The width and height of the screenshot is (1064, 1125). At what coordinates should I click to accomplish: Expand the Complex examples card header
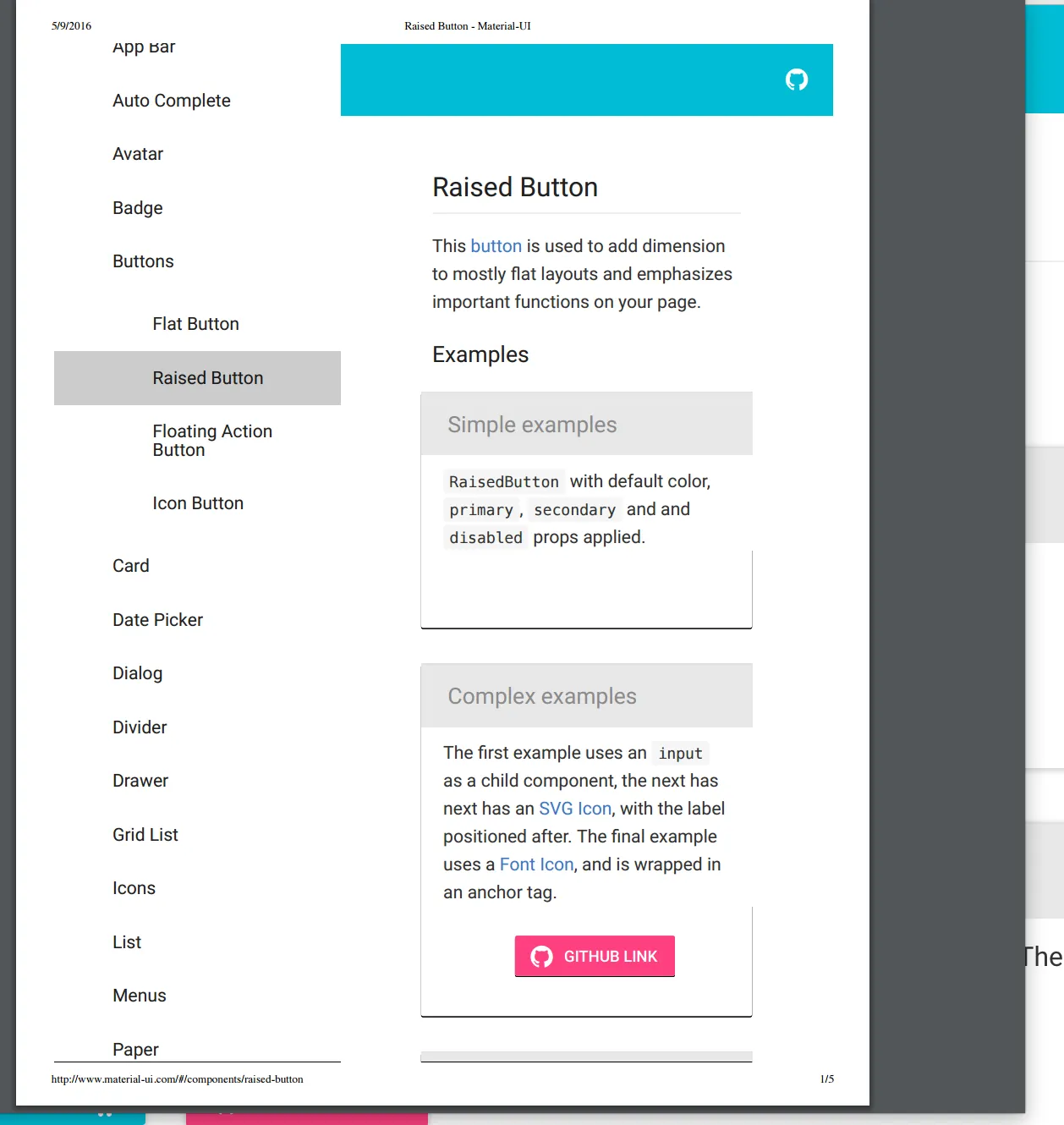(586, 696)
